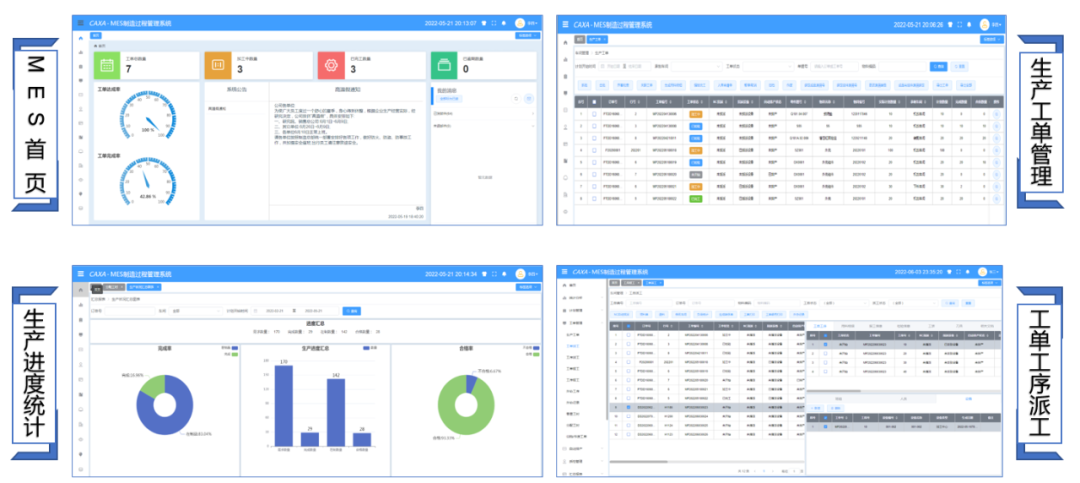Click home icon in MES home sidebar
The height and width of the screenshot is (483, 1080).
tap(81, 37)
